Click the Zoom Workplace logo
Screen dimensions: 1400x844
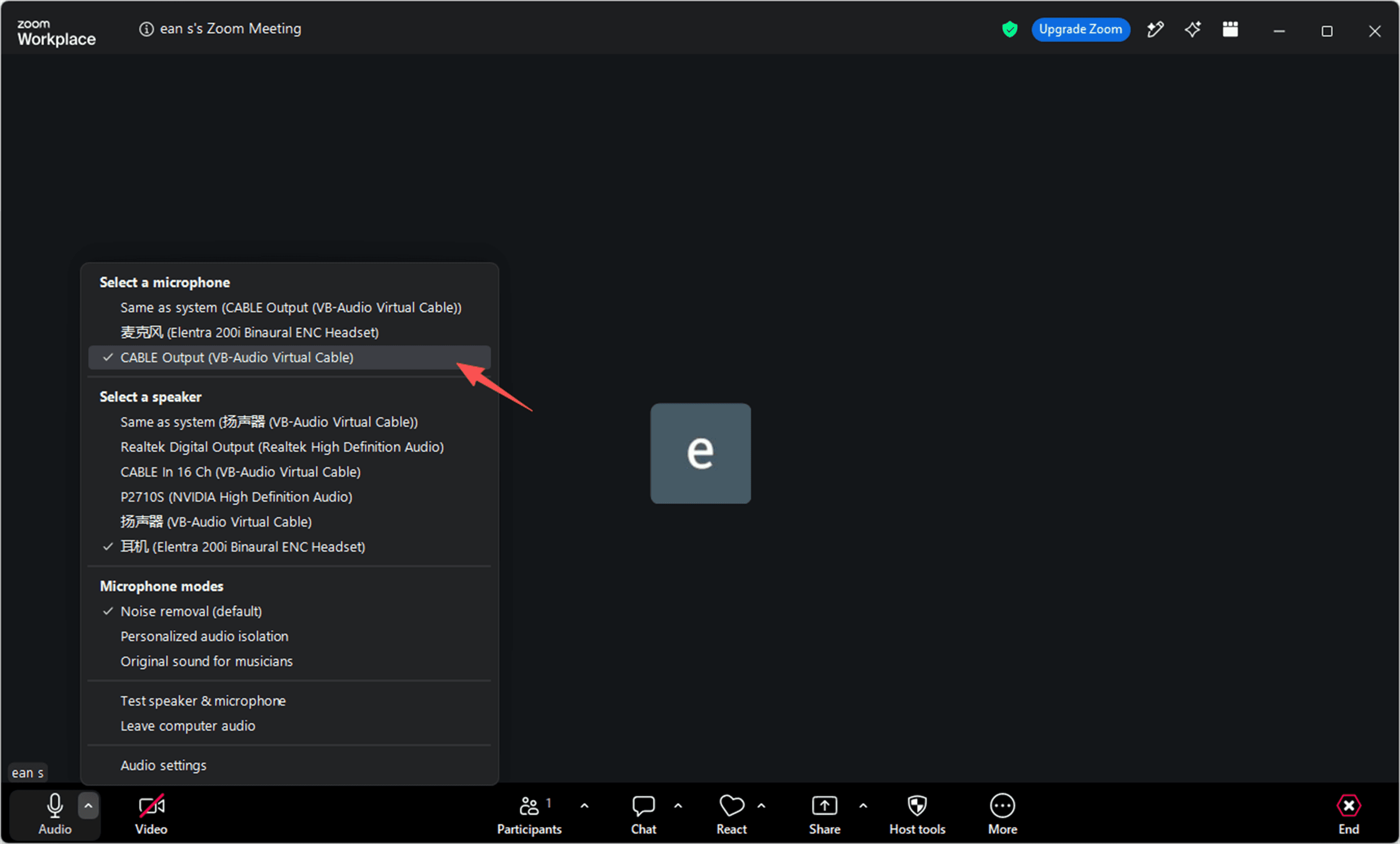(x=56, y=32)
